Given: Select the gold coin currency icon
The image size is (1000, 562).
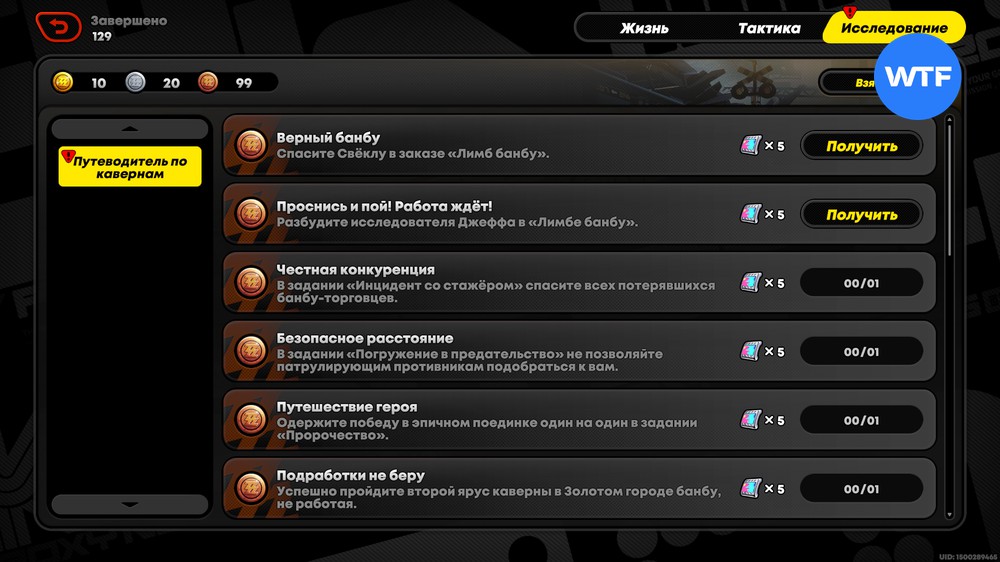Looking at the screenshot, I should click(62, 82).
